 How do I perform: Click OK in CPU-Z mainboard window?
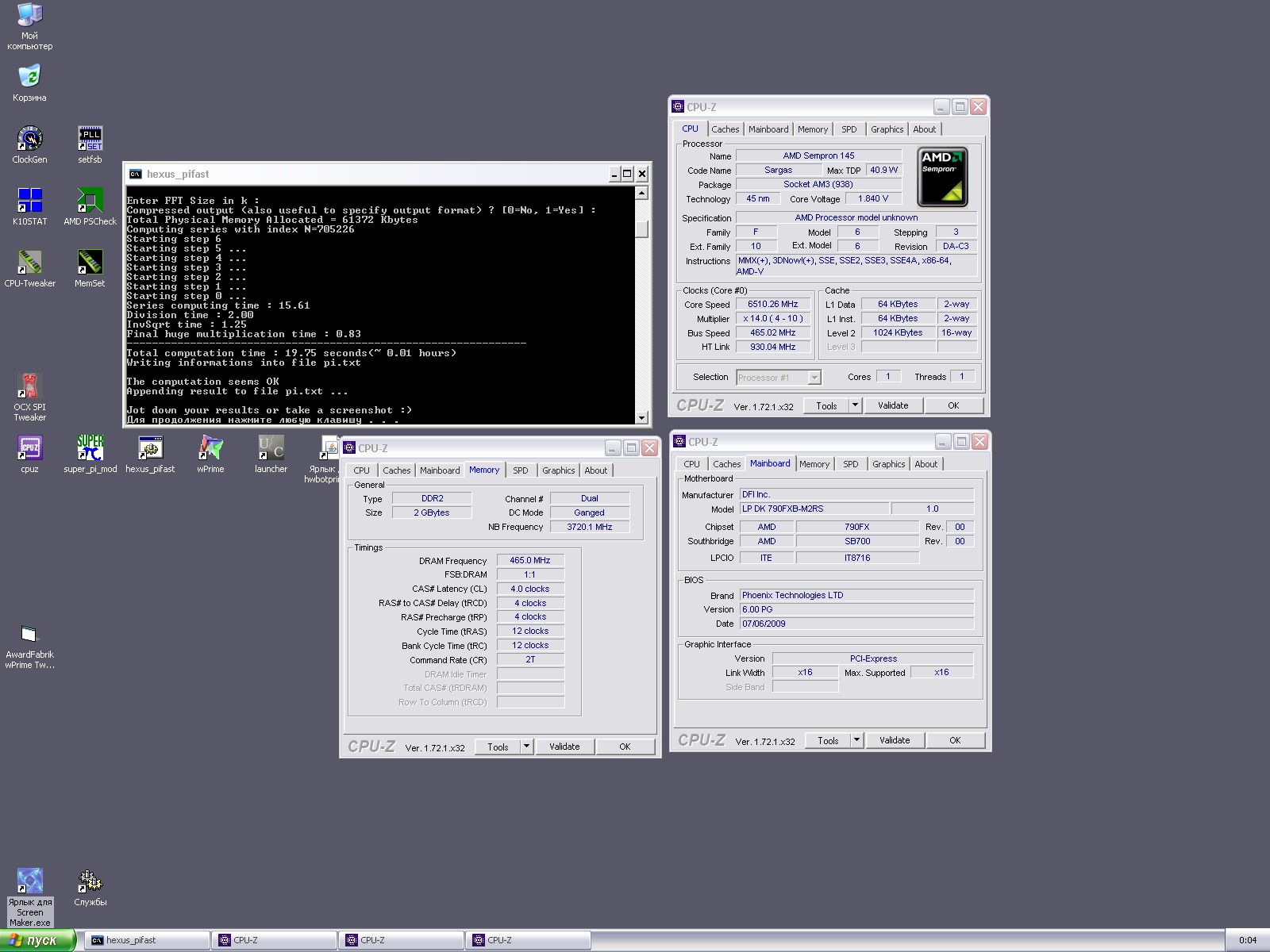point(955,740)
